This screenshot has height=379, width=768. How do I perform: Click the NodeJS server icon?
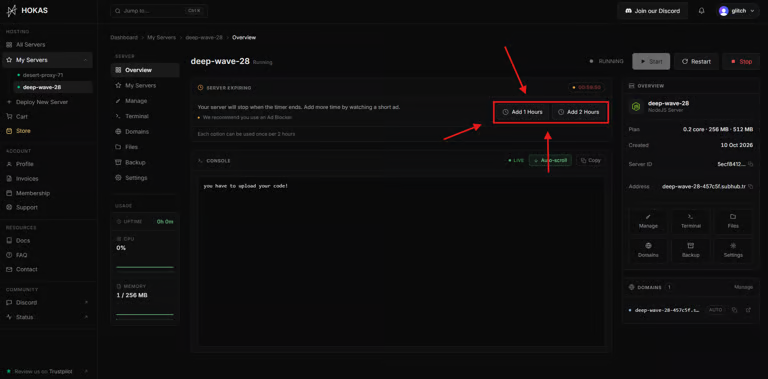pos(636,106)
